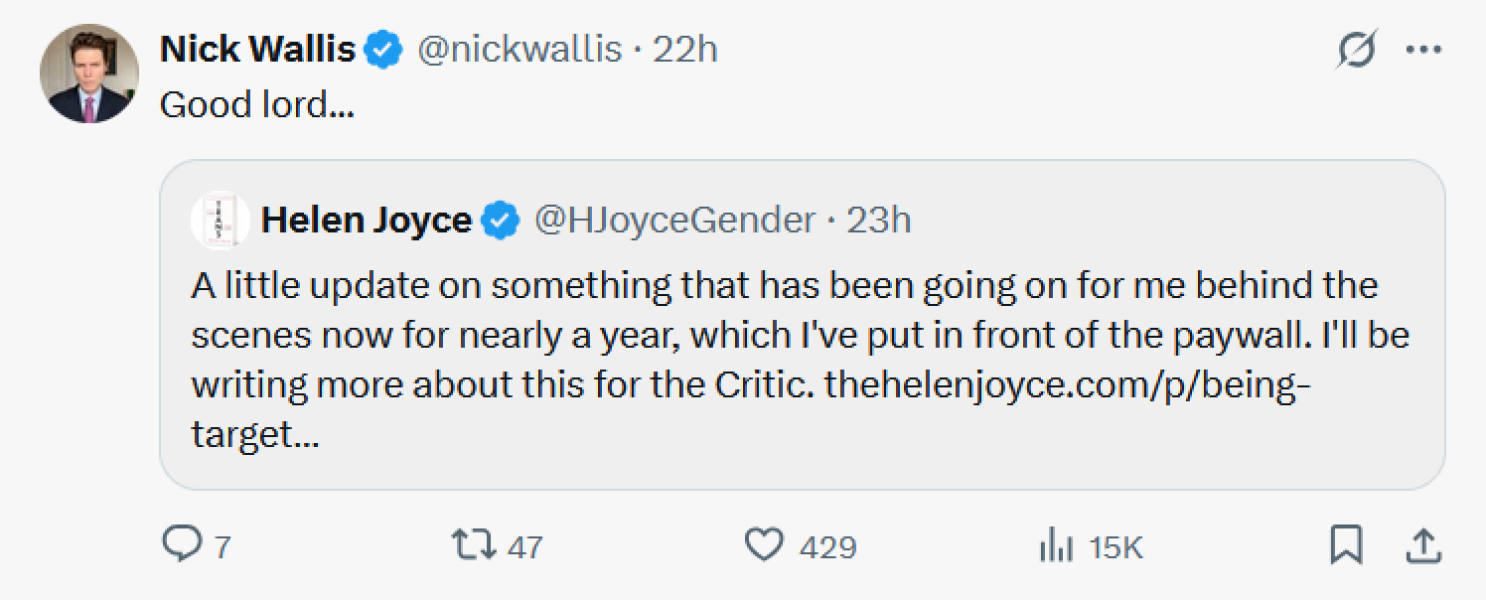The height and width of the screenshot is (600, 1486).
Task: Open the three-dot More menu
Action: tap(1423, 49)
